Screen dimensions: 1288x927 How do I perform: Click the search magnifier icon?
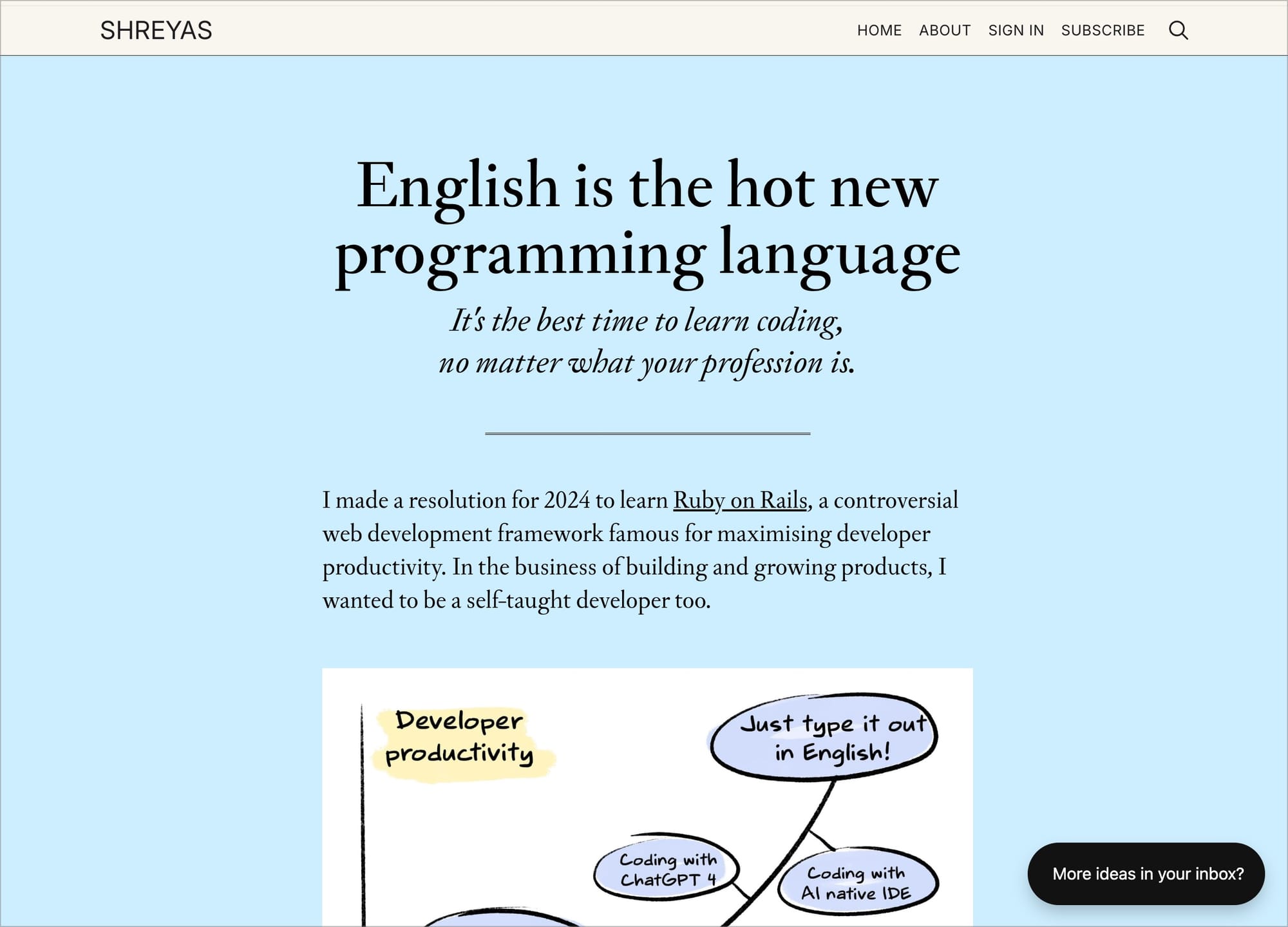click(1178, 30)
